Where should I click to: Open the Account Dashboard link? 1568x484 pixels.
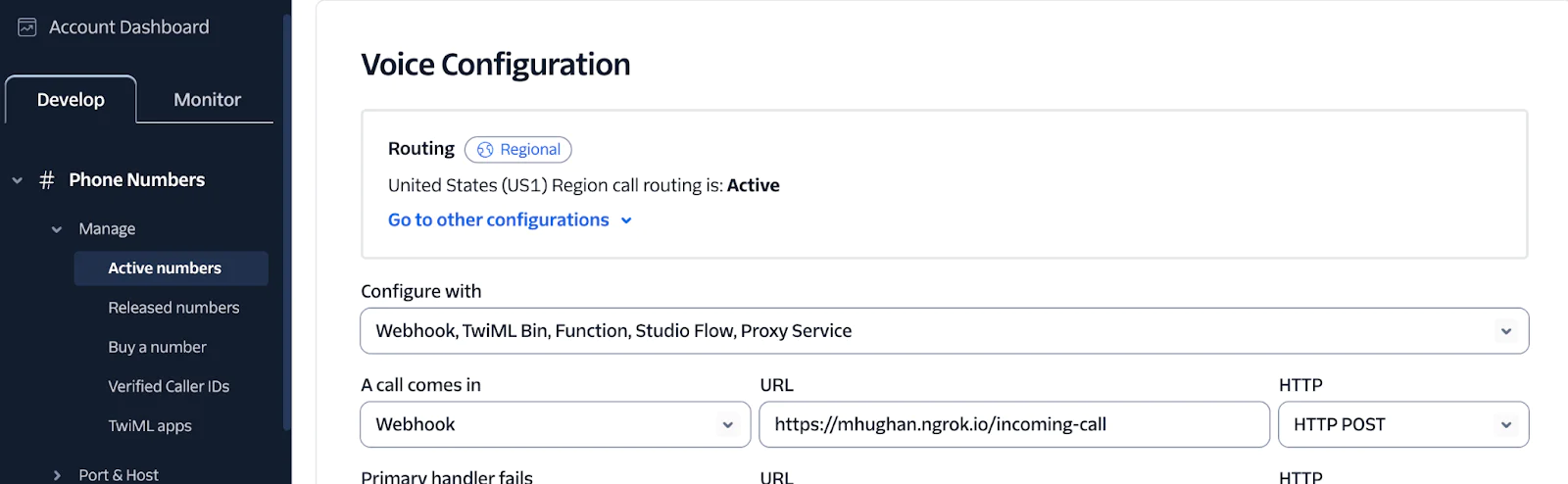tap(129, 27)
